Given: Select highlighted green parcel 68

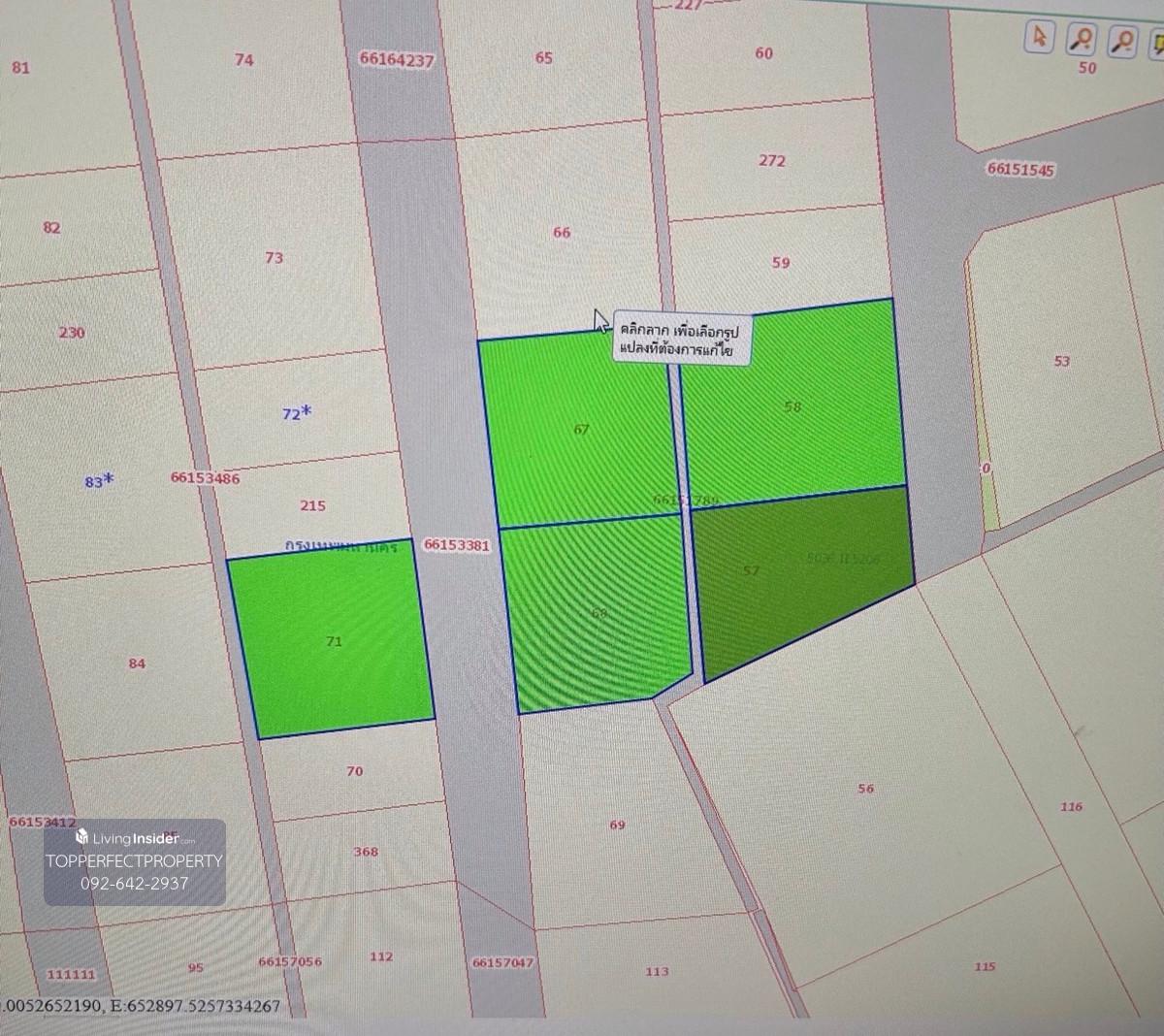Looking at the screenshot, I should point(599,613).
